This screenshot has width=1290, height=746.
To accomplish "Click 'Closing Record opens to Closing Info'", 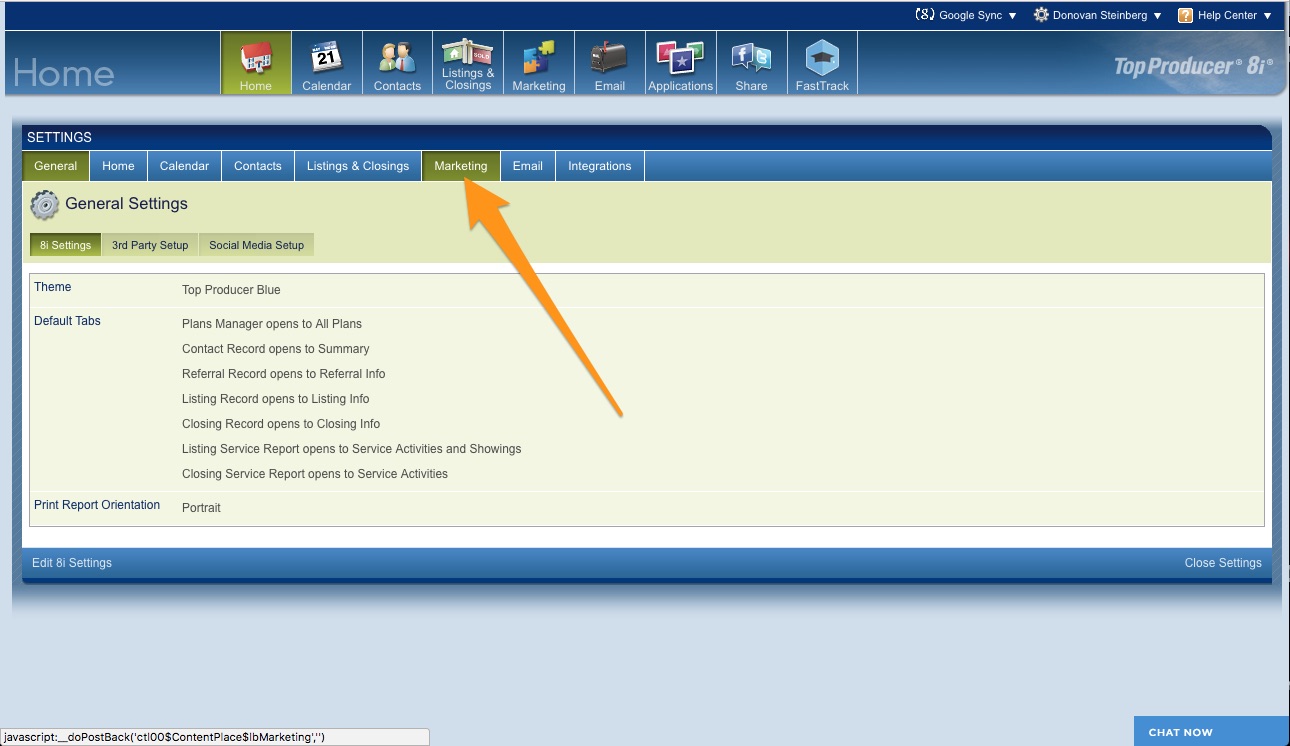I will pos(281,424).
